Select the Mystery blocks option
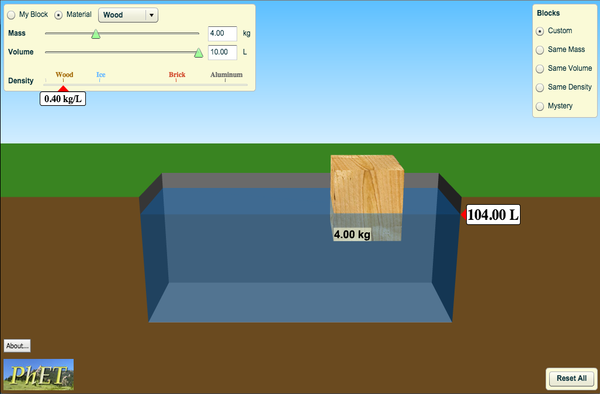This screenshot has height=394, width=600. (x=540, y=106)
